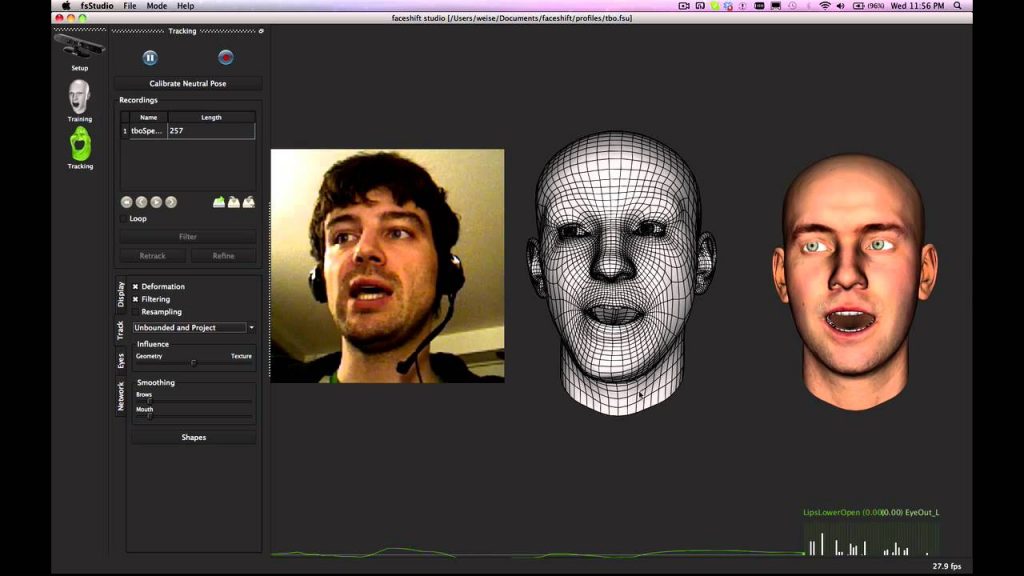Open the Setup mode sensor icon
This screenshot has height=576, width=1024.
(x=79, y=46)
